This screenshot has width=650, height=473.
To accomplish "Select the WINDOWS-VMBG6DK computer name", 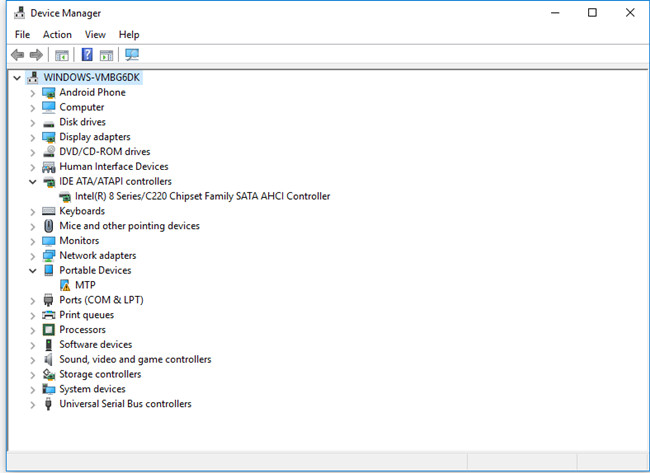I will pyautogui.click(x=92, y=78).
